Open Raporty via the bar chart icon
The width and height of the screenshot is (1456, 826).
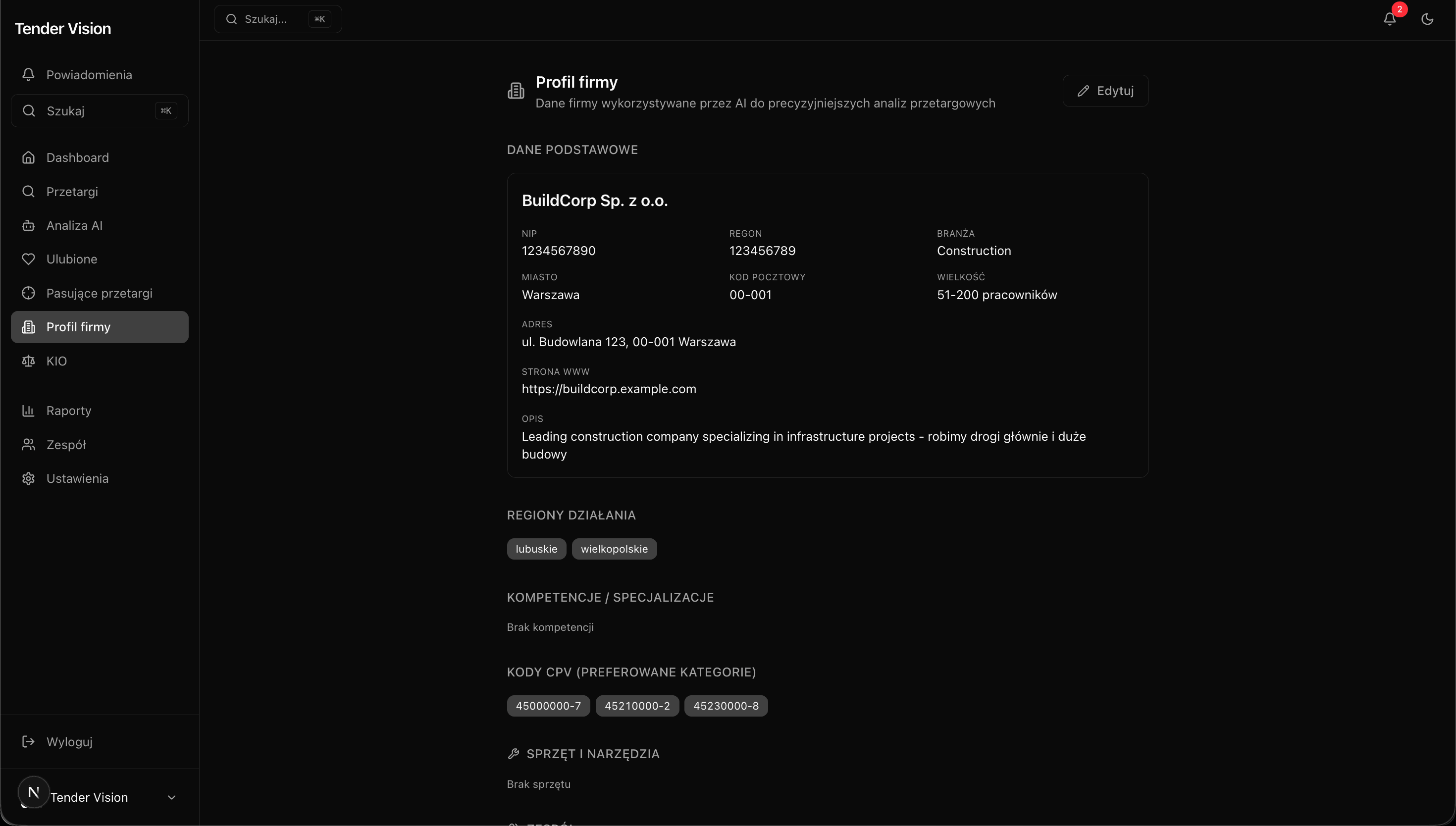coord(28,410)
